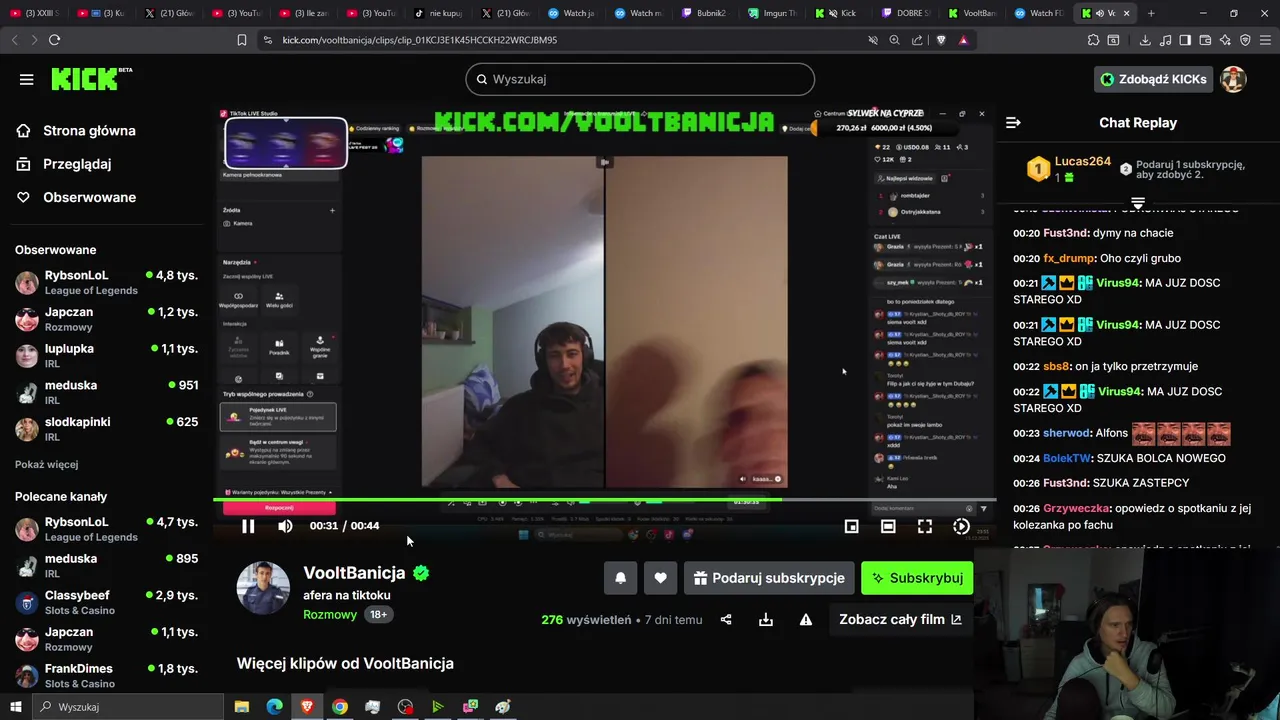Open Brave VPN shield icon
The image size is (1280, 720).
pyautogui.click(x=1245, y=40)
